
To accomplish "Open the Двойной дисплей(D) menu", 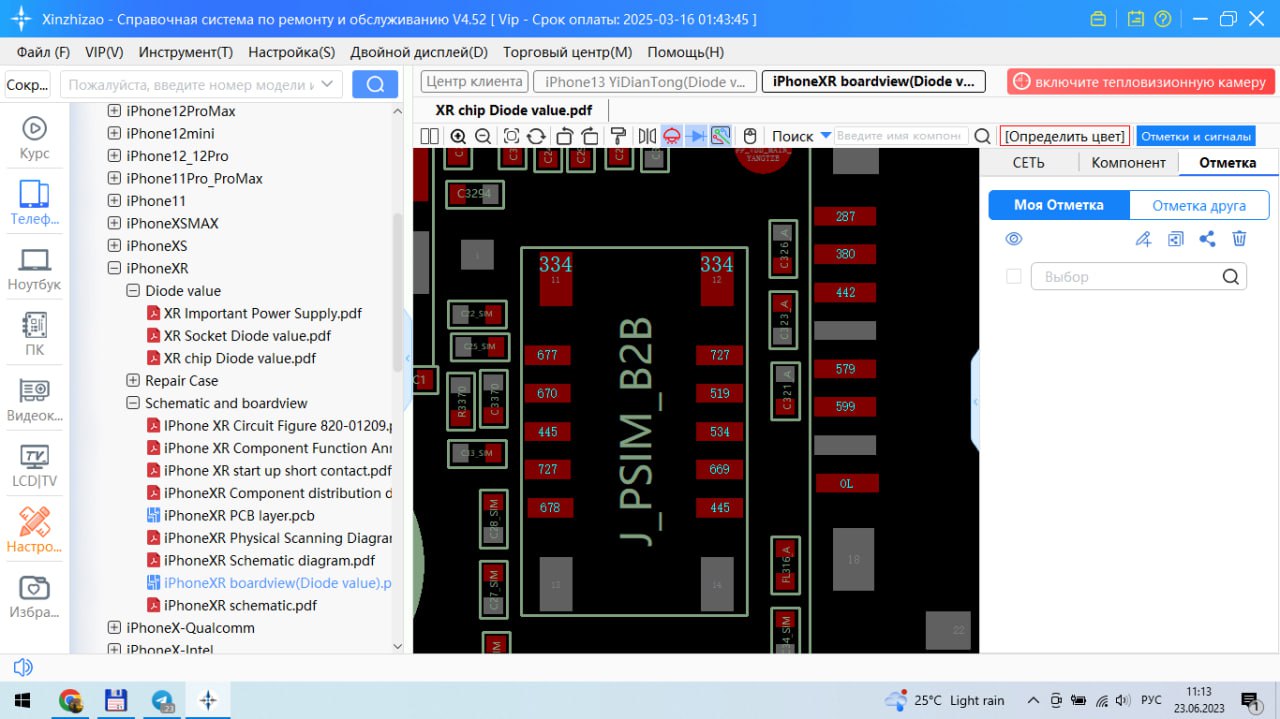I will (x=419, y=52).
